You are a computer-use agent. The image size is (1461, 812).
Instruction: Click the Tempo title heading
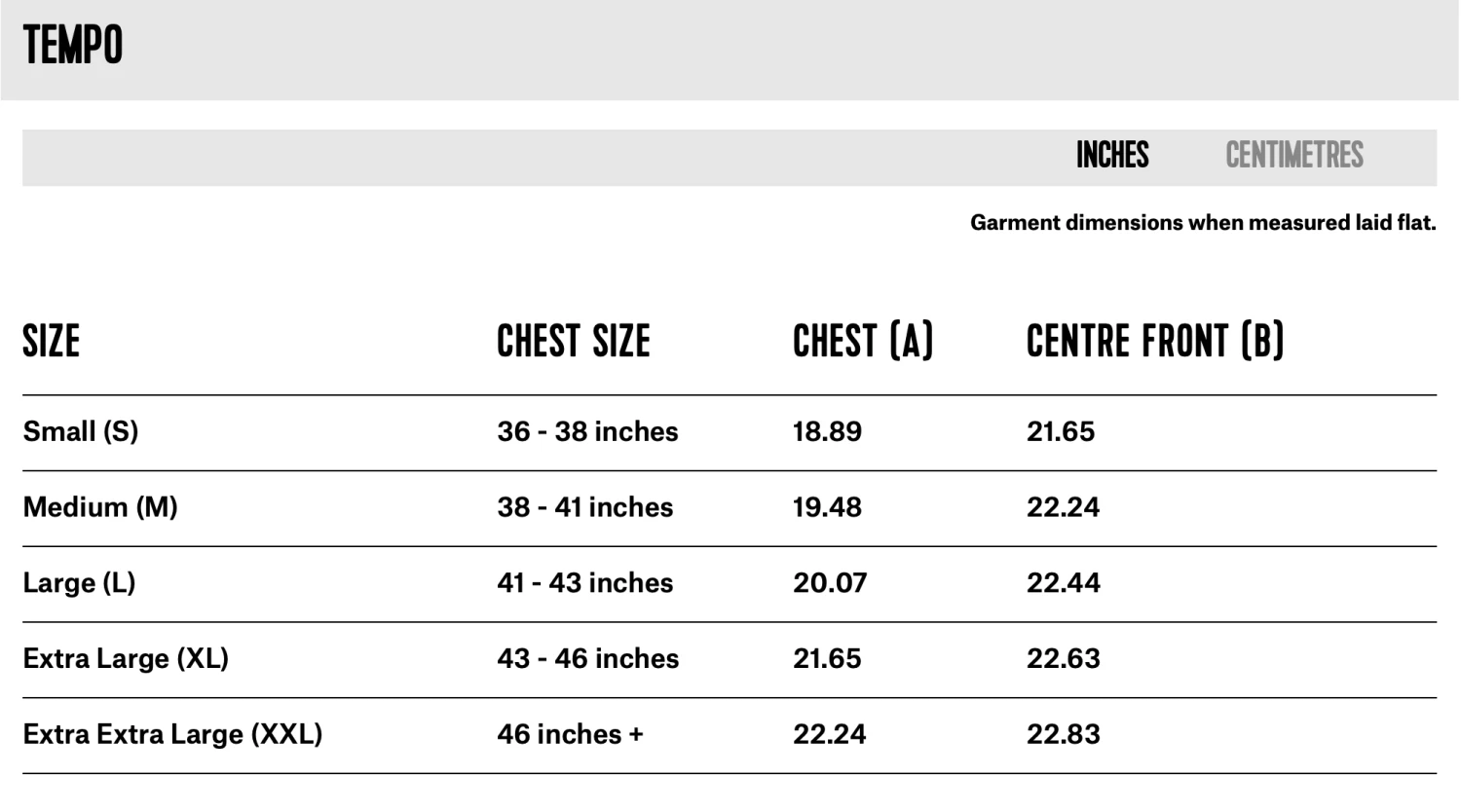(x=73, y=46)
